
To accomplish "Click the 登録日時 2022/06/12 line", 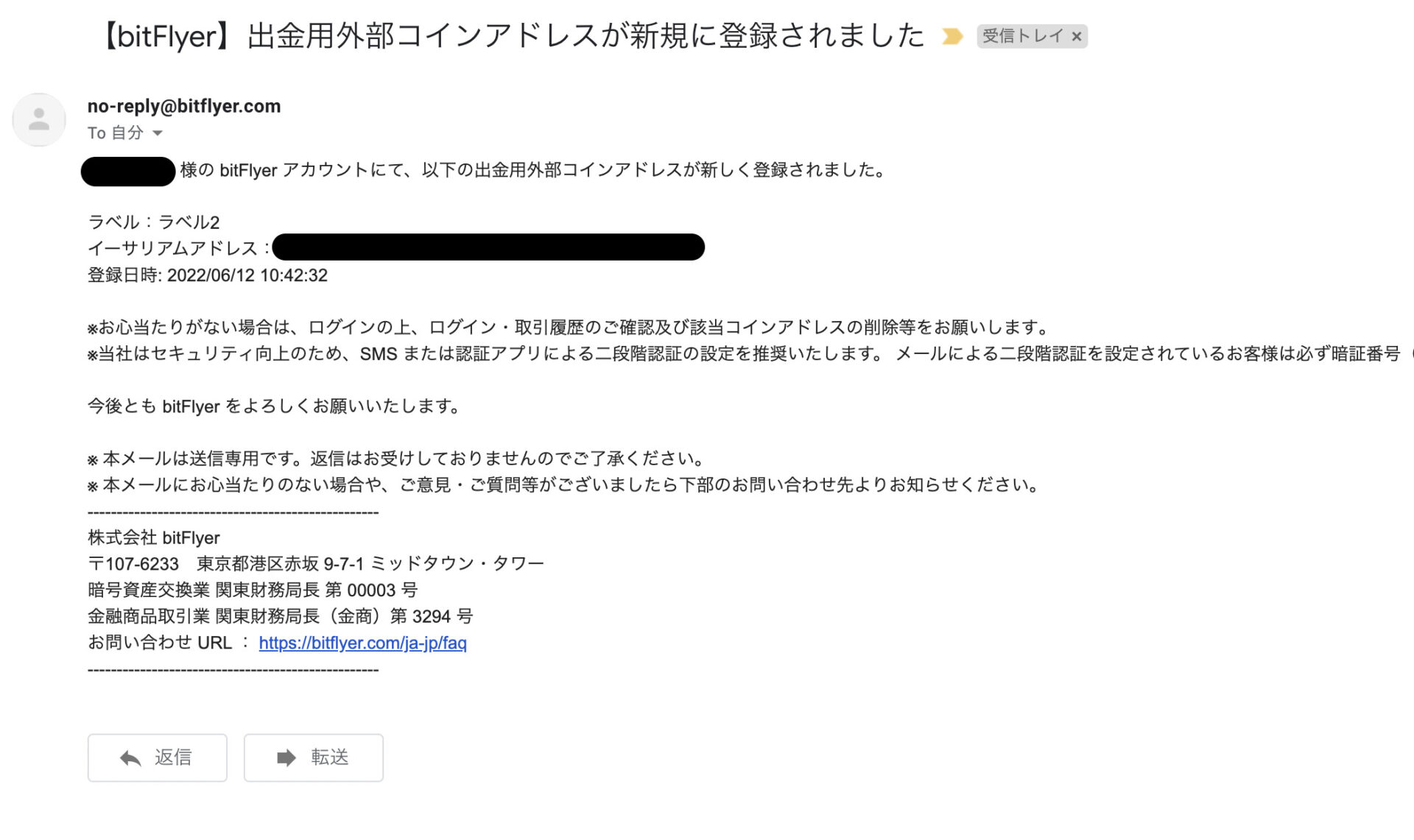I will click(x=208, y=275).
